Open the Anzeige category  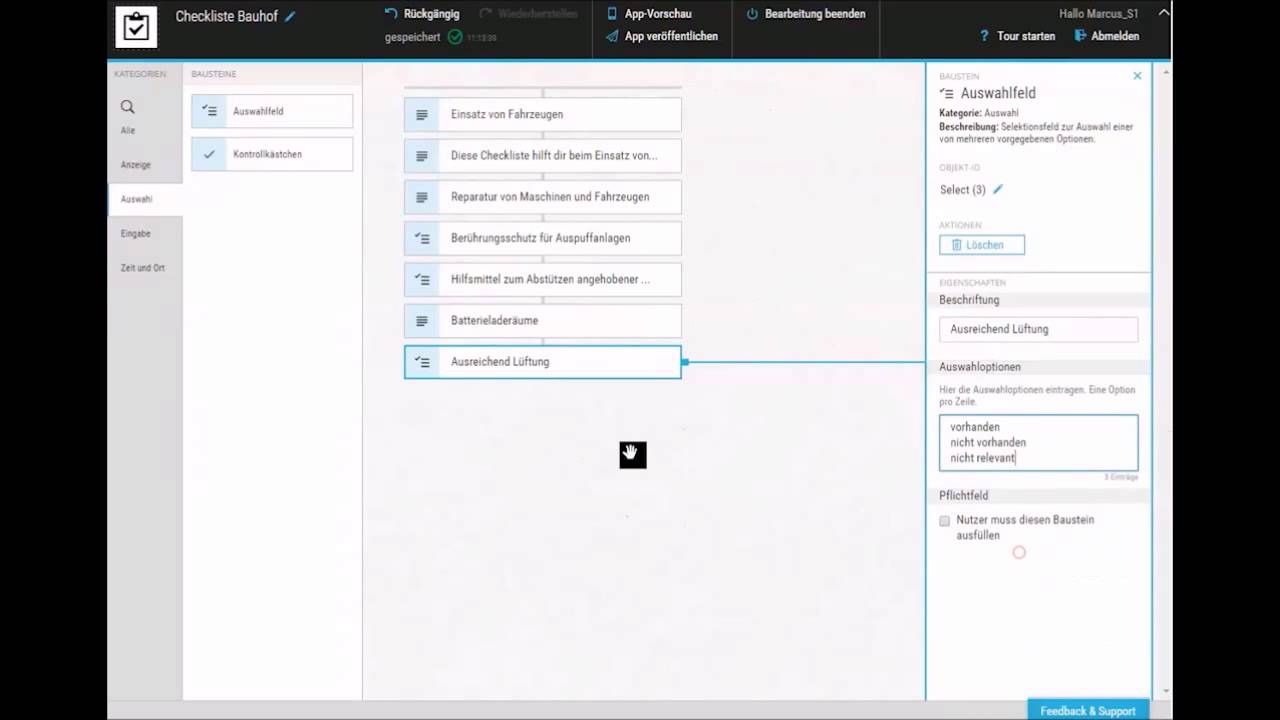pyautogui.click(x=136, y=165)
